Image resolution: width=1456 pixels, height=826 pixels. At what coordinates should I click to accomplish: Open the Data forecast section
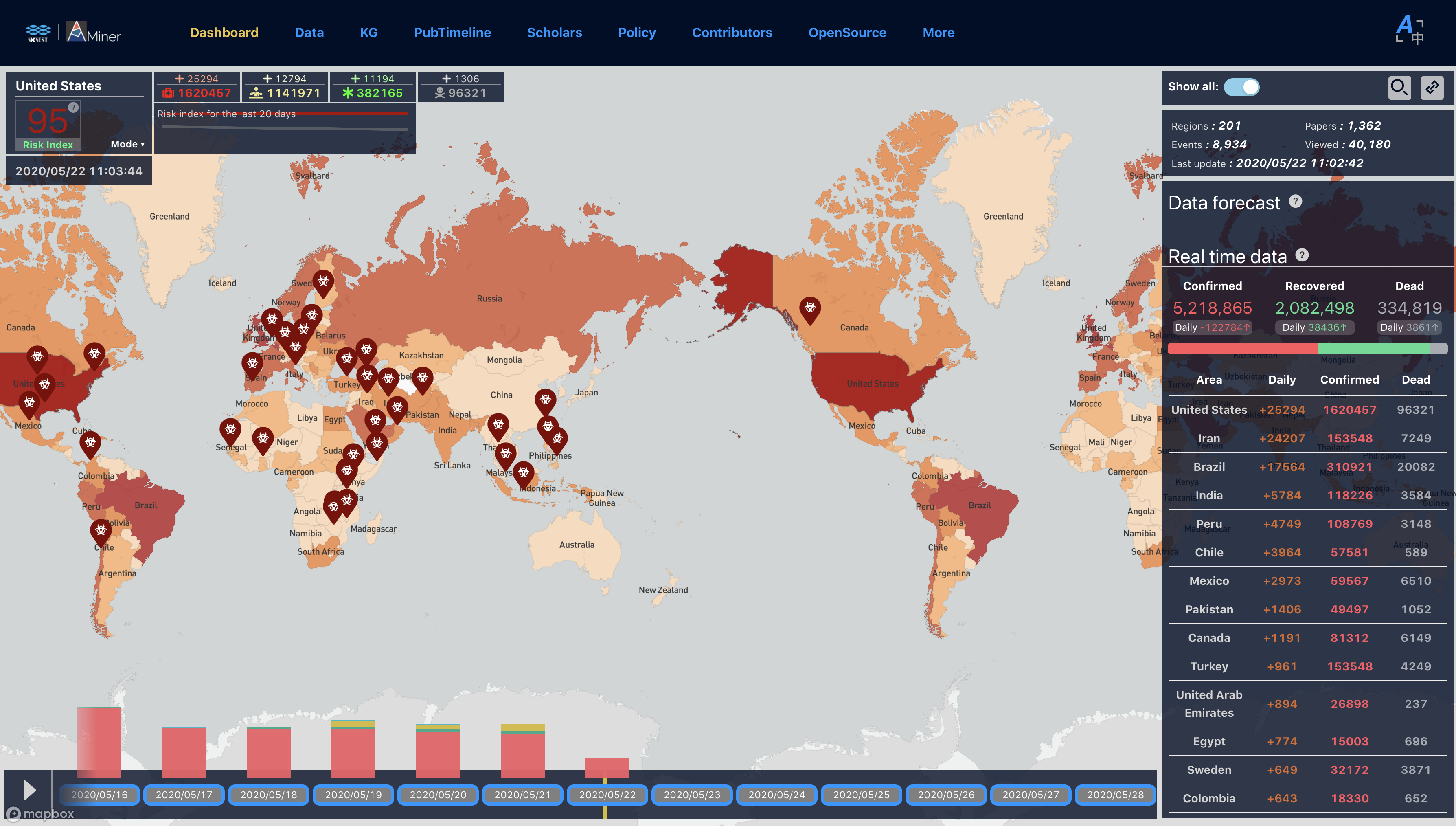[x=1224, y=202]
